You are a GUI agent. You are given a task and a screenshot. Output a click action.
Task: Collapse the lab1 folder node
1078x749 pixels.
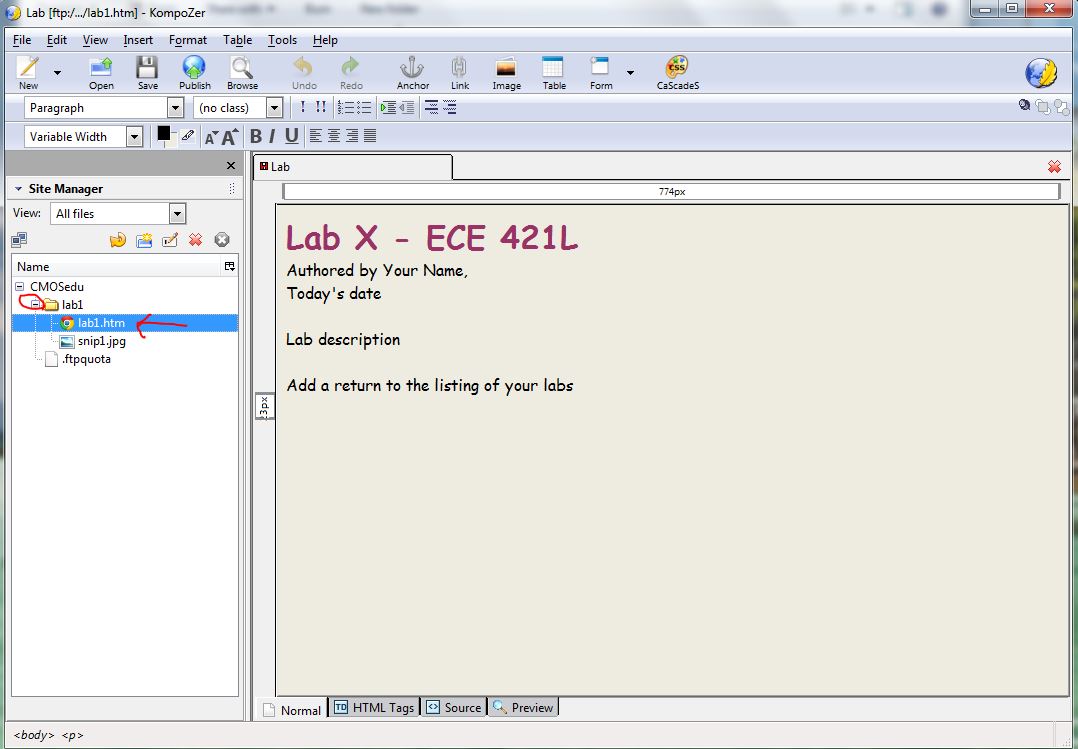pyautogui.click(x=36, y=305)
